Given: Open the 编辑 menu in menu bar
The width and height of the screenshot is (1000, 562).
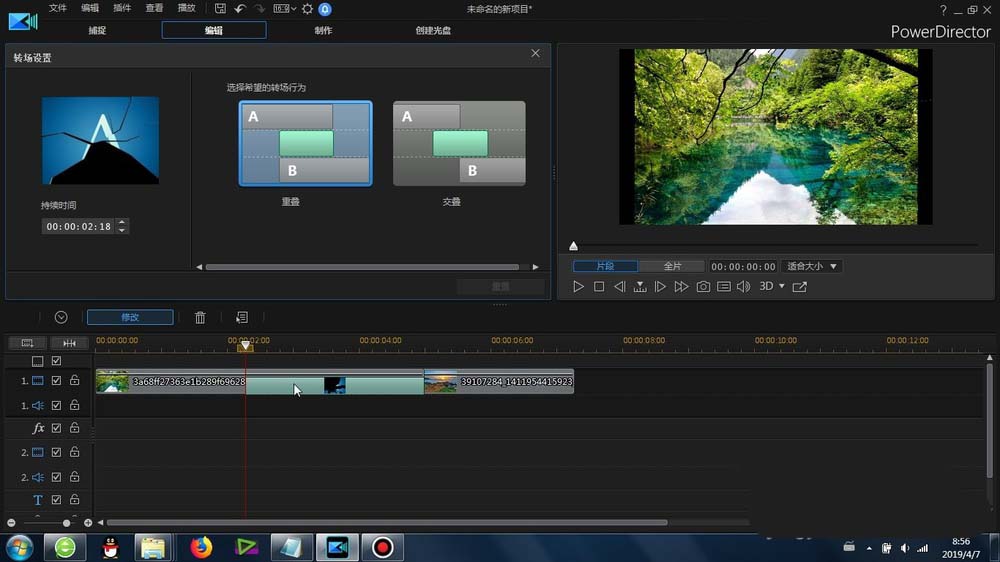Looking at the screenshot, I should (90, 8).
